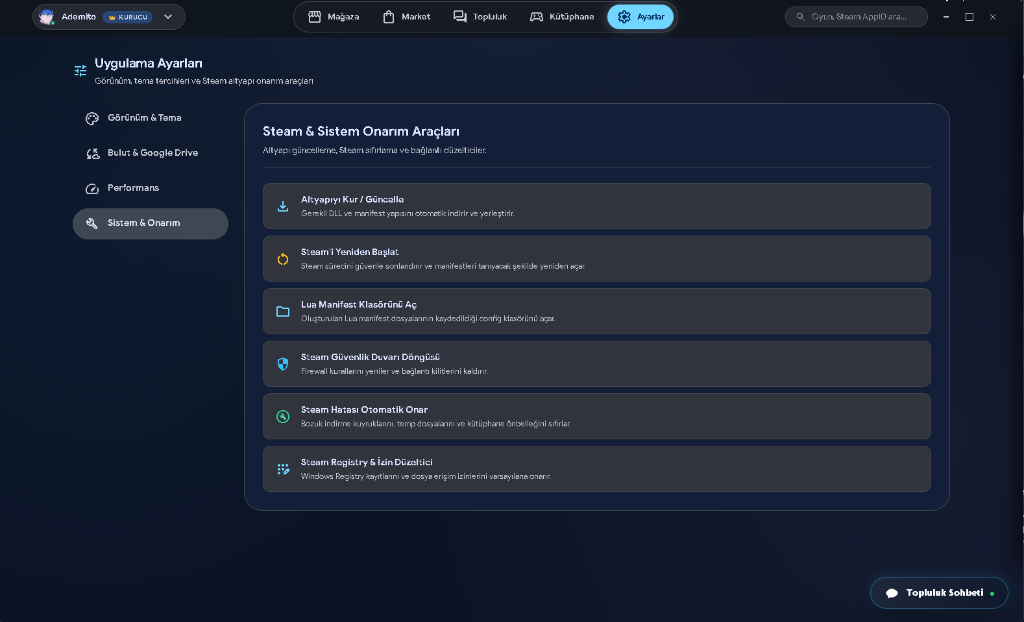Click the search magnifier icon
Viewport: 1024px width, 622px height.
(800, 17)
